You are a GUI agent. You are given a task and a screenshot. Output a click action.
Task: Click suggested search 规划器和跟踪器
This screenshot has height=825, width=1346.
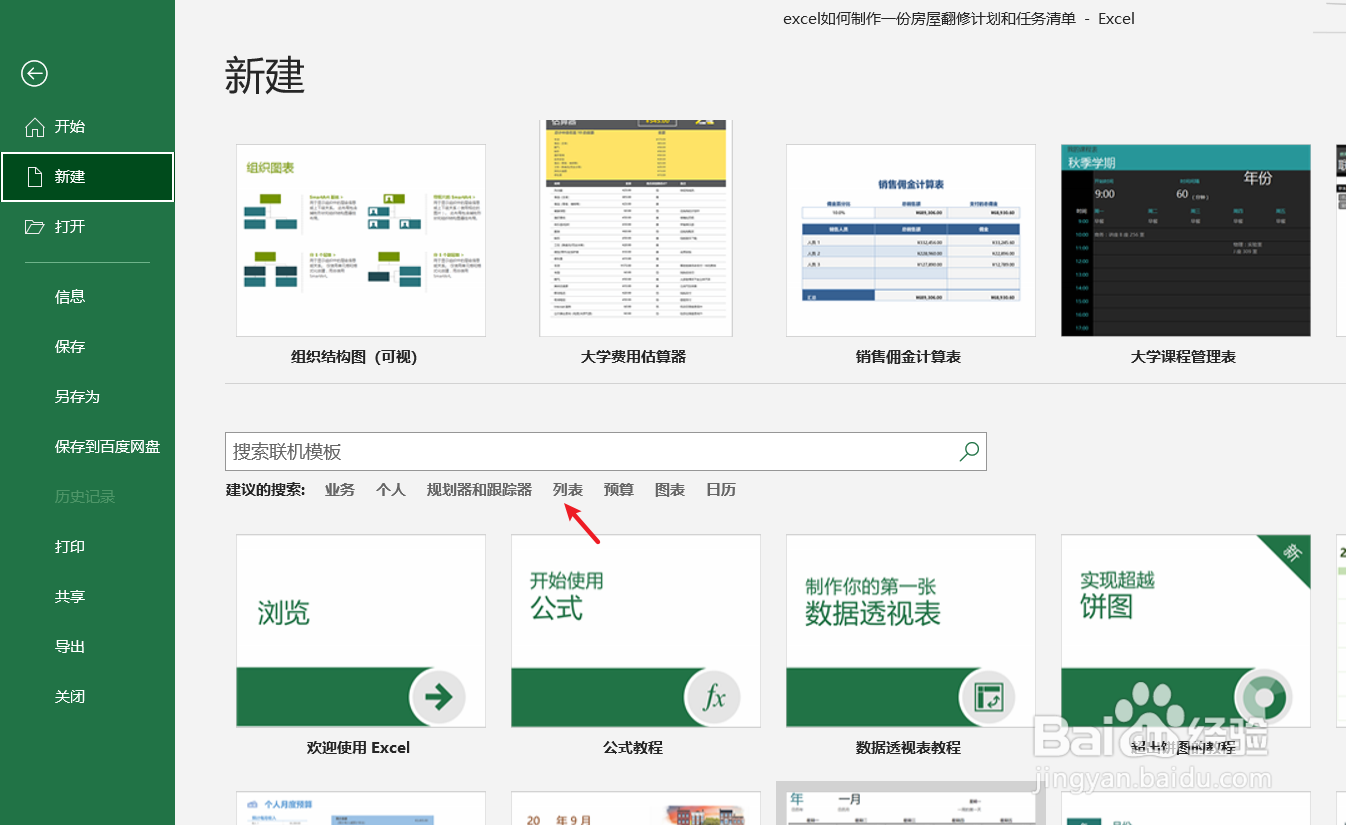pyautogui.click(x=479, y=490)
